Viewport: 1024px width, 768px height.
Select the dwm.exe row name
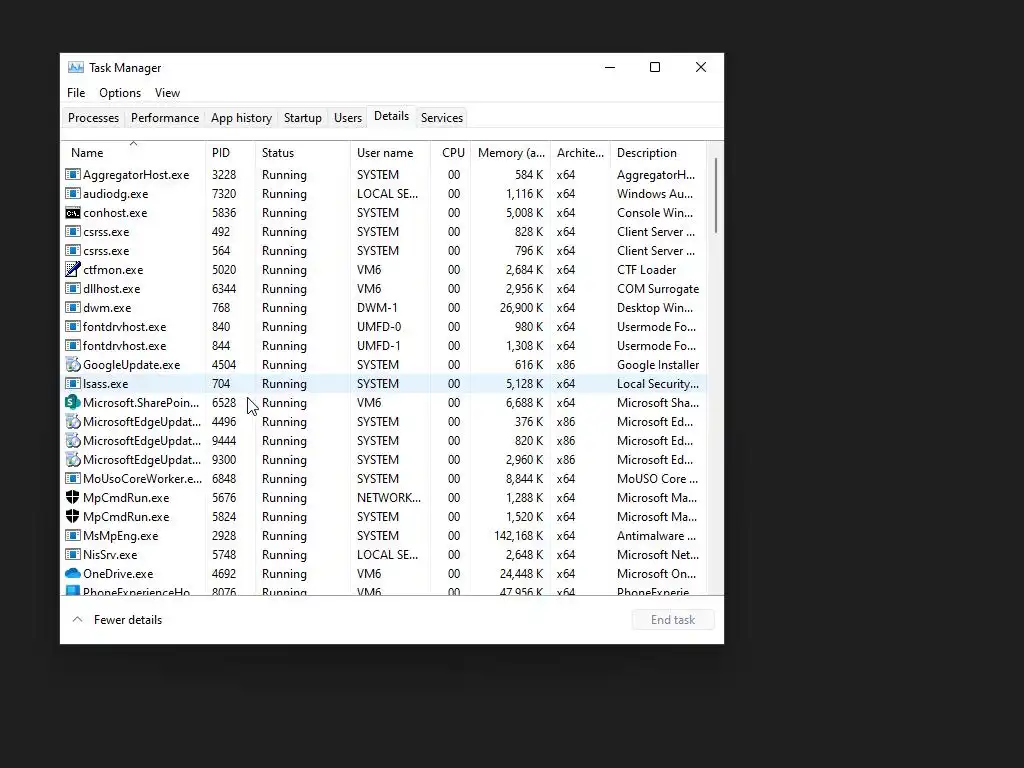tap(107, 308)
